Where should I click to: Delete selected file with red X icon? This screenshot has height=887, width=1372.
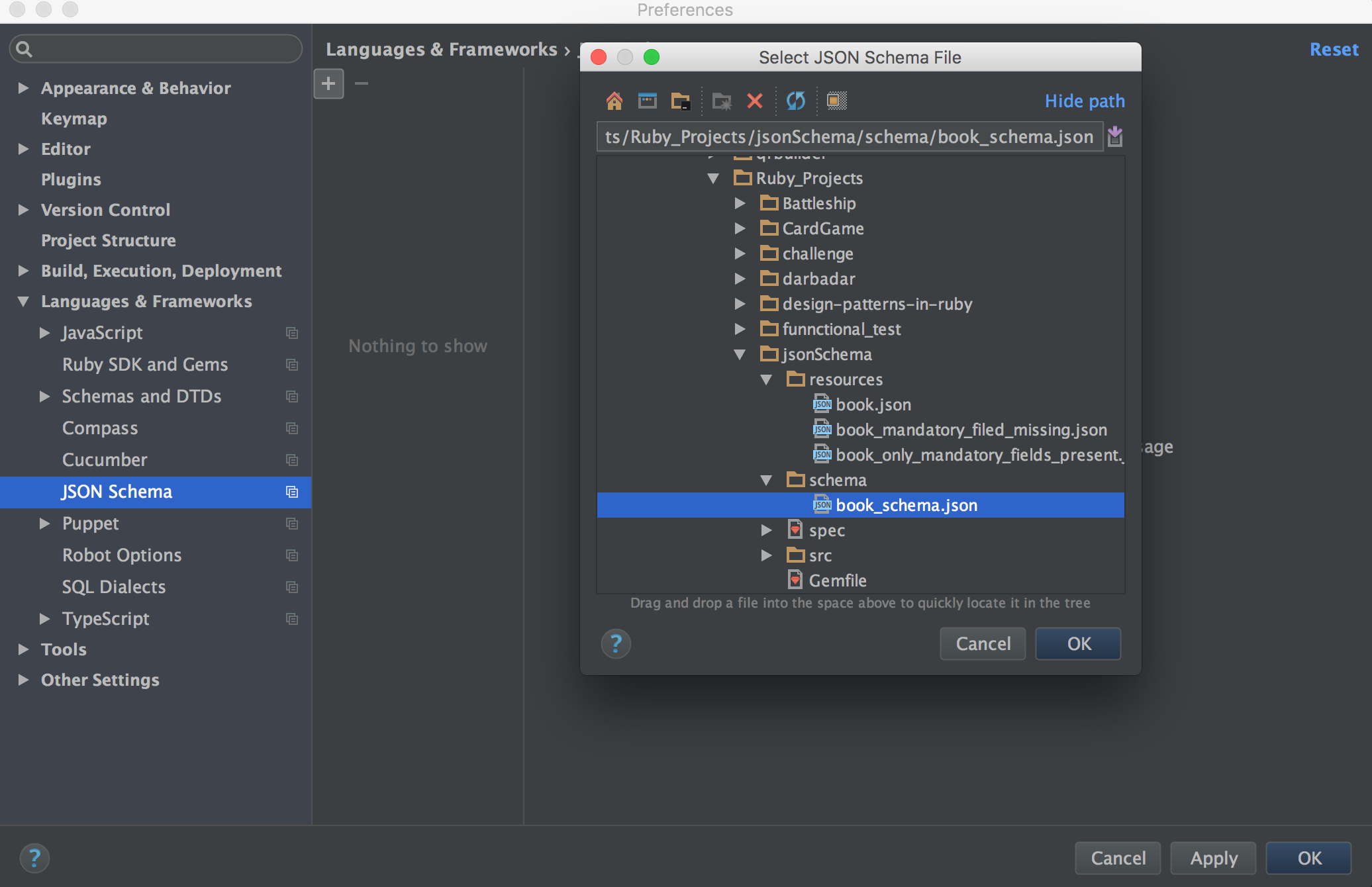(755, 101)
